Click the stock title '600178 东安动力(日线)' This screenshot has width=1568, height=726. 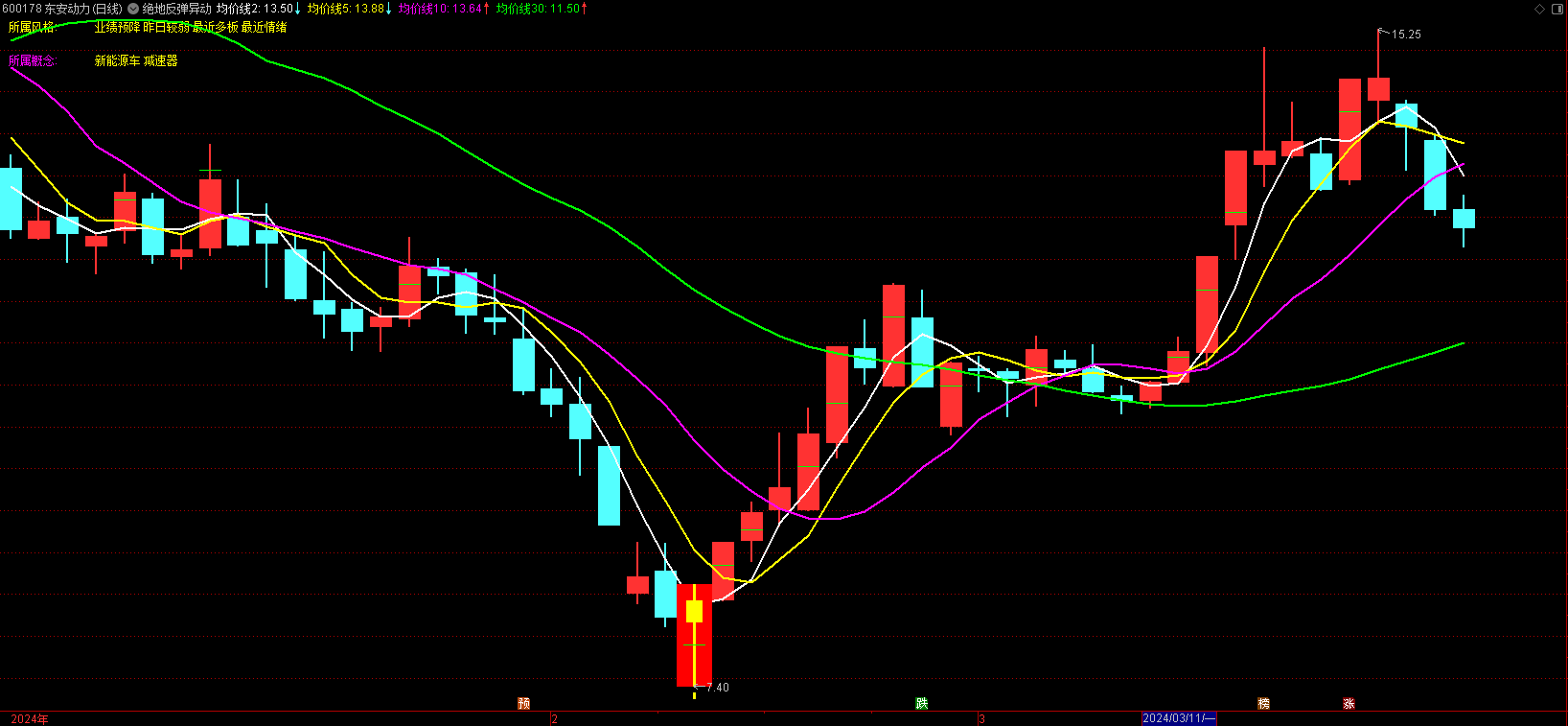(x=62, y=9)
